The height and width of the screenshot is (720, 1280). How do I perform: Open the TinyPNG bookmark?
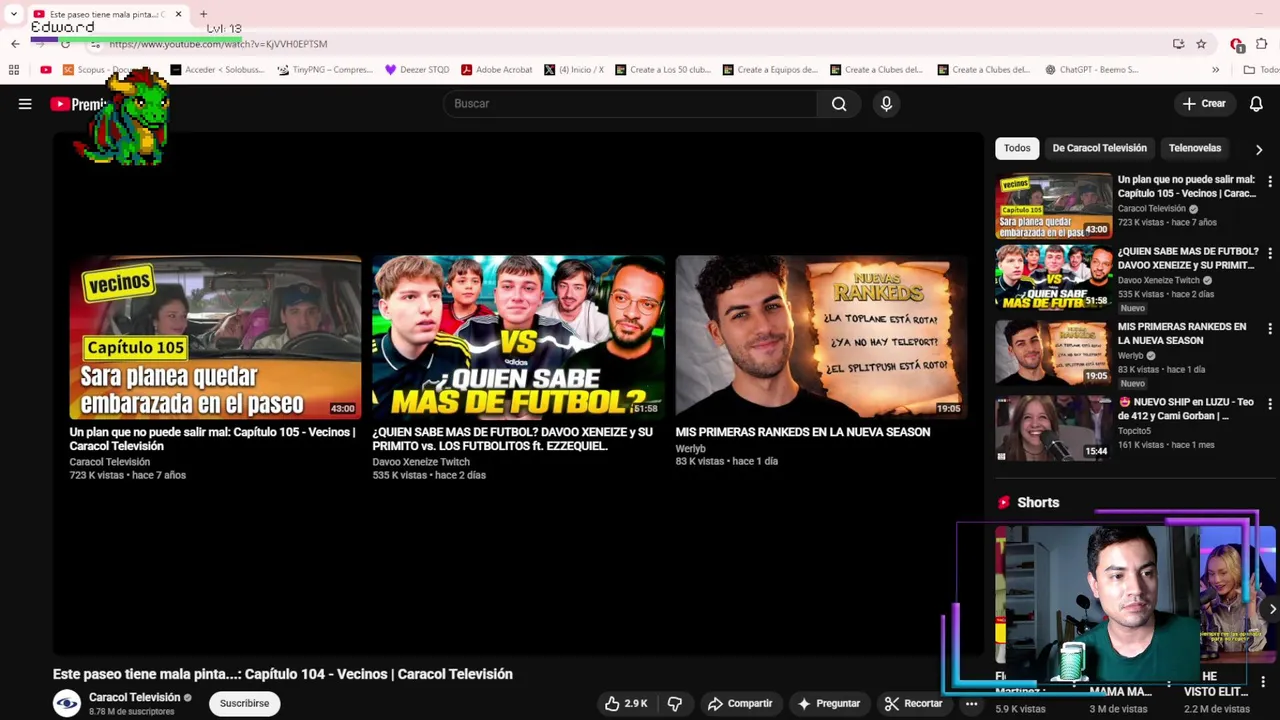point(325,70)
